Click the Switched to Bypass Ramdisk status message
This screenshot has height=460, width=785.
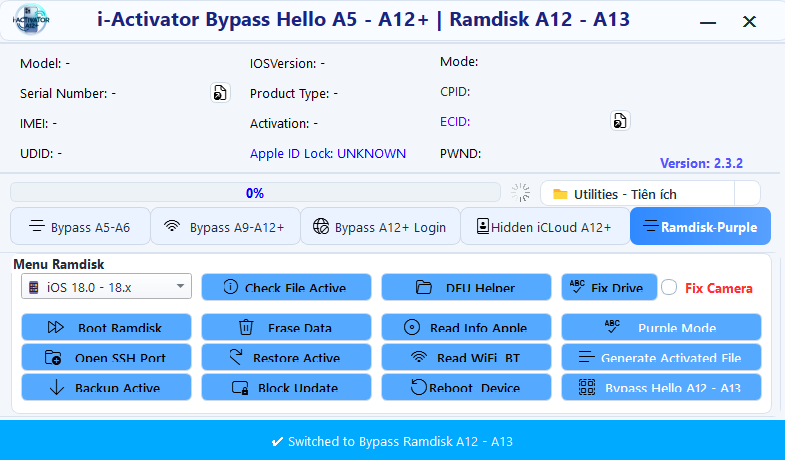pos(392,441)
